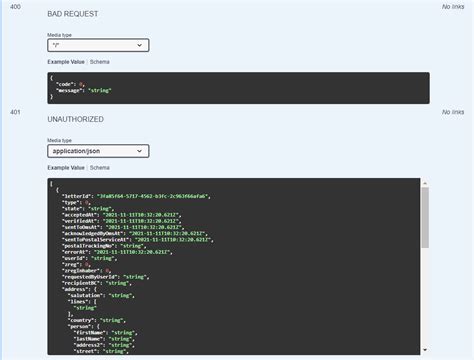
Task: Click the "salutation" line in address object
Action: click(101, 295)
